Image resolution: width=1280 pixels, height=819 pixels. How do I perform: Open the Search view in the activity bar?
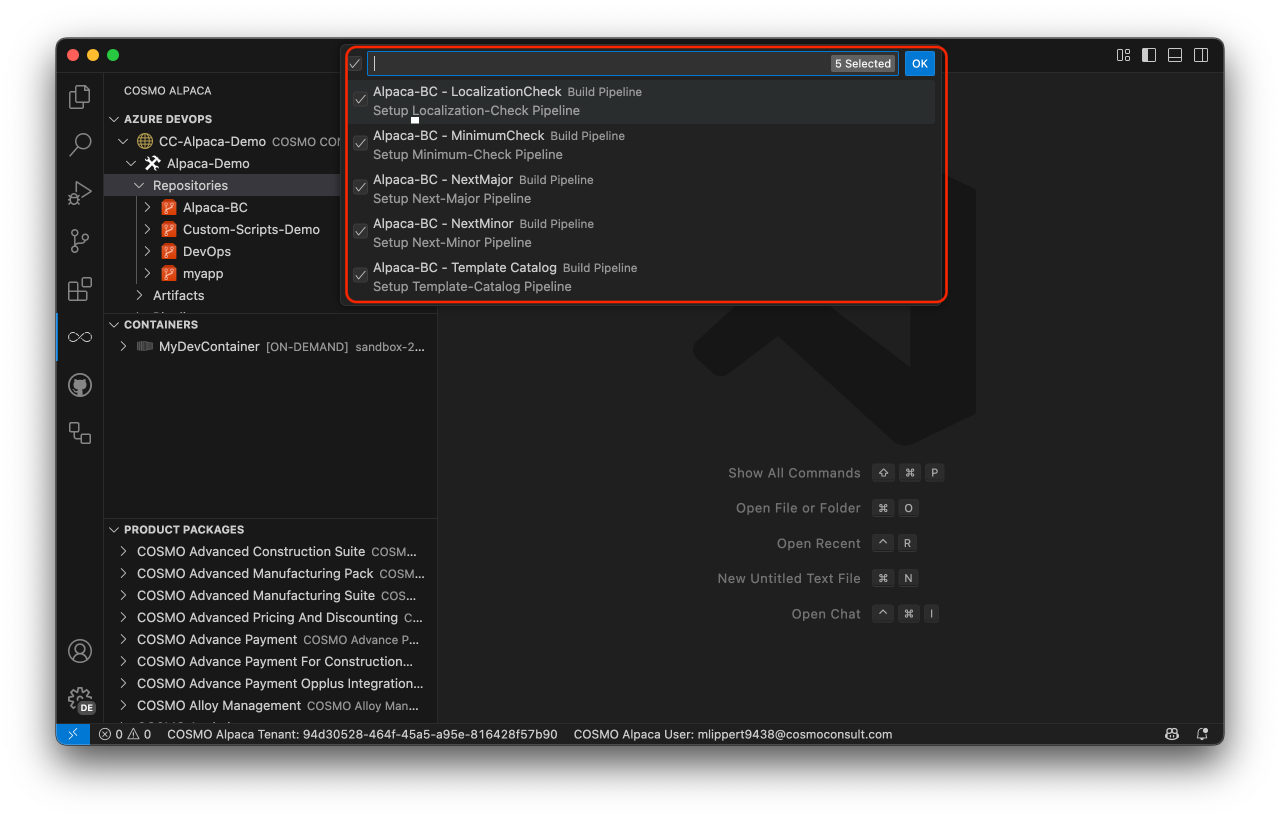coord(79,145)
